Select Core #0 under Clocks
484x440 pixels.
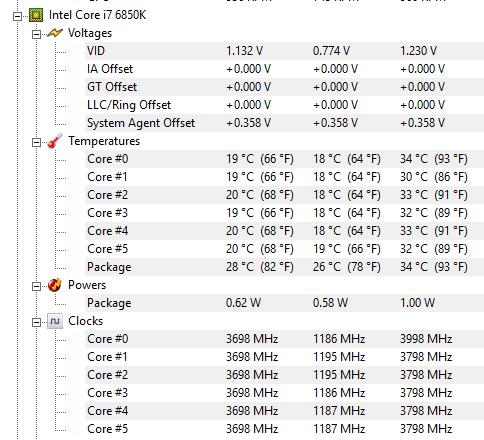tap(284, 339)
